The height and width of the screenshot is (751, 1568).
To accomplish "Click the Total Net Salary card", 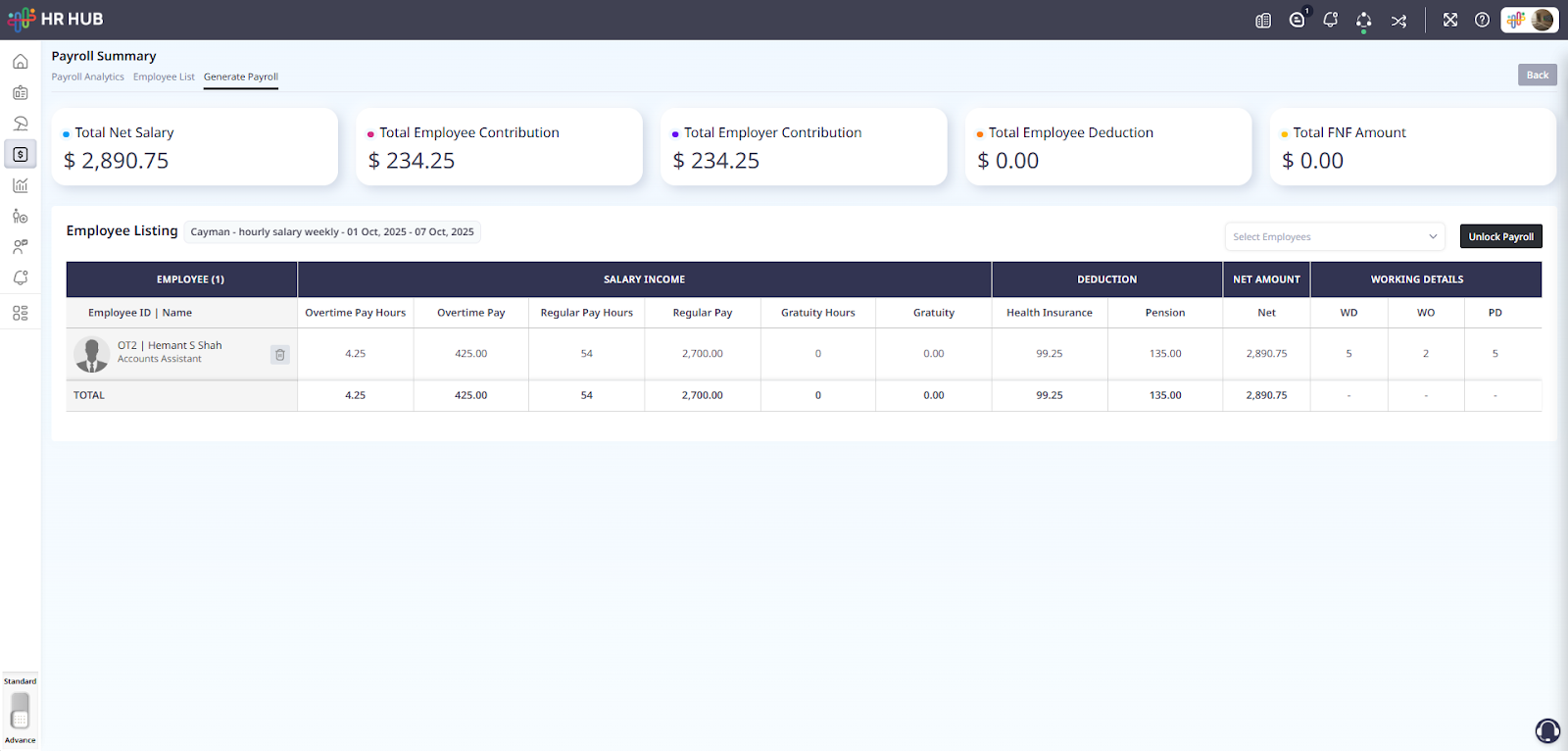I will point(195,147).
